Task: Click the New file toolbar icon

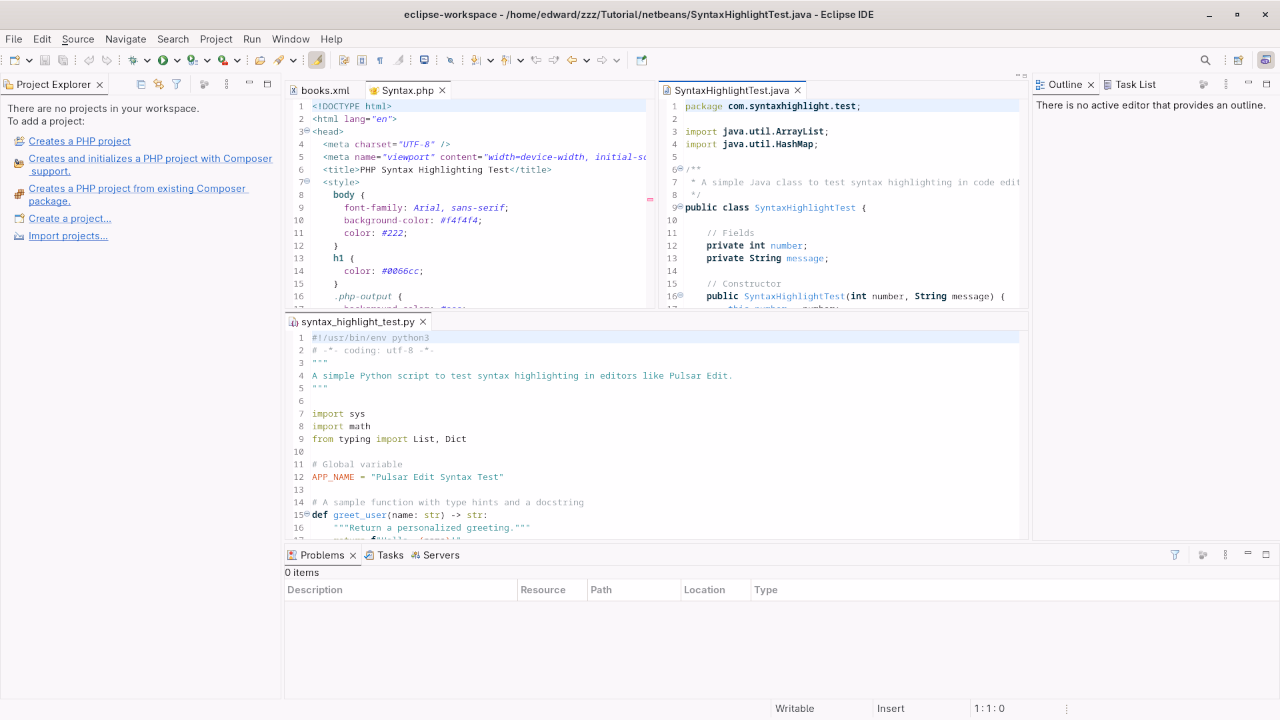Action: click(15, 60)
